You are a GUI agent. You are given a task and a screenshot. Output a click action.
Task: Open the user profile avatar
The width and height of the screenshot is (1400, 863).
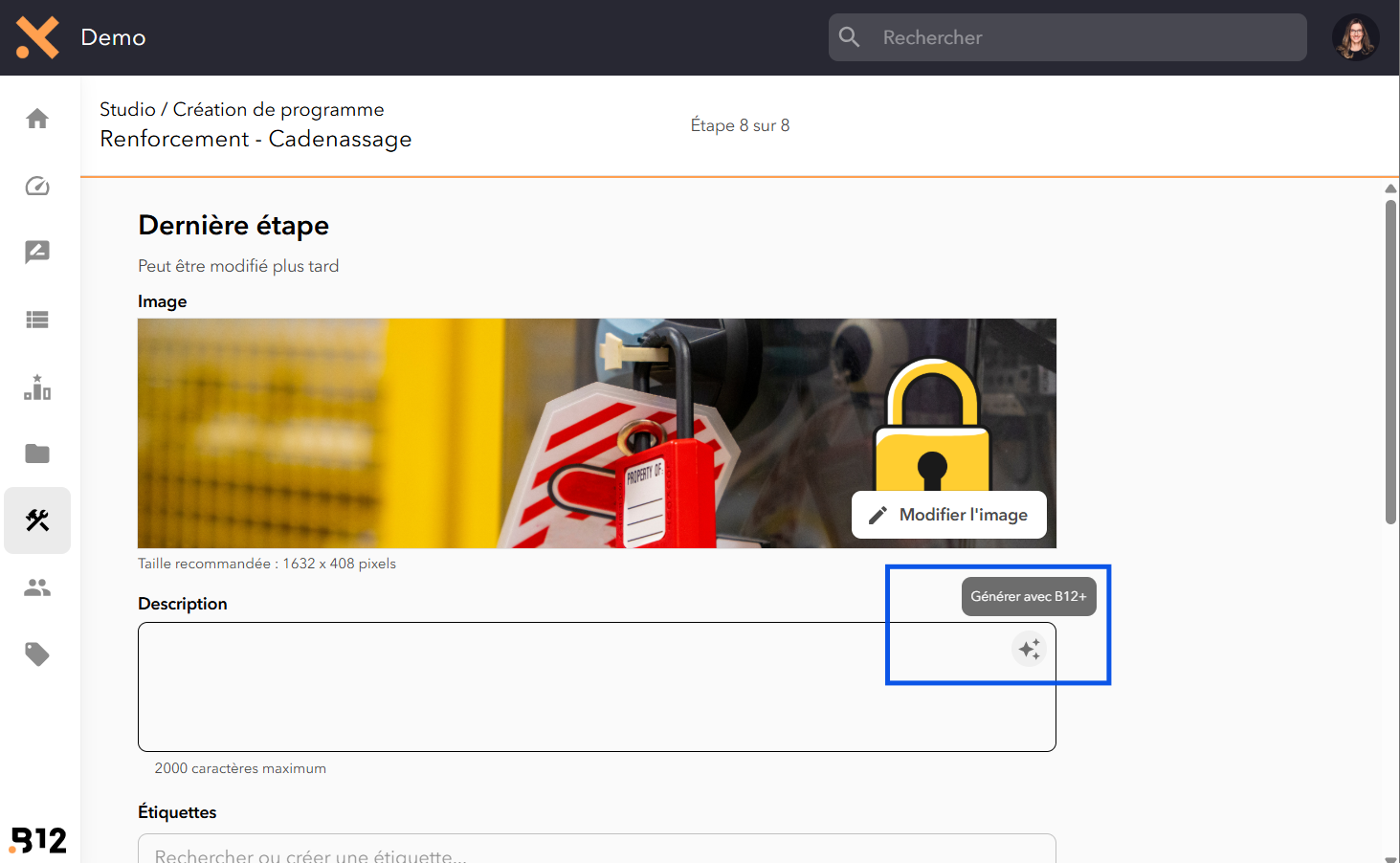pyautogui.click(x=1355, y=37)
